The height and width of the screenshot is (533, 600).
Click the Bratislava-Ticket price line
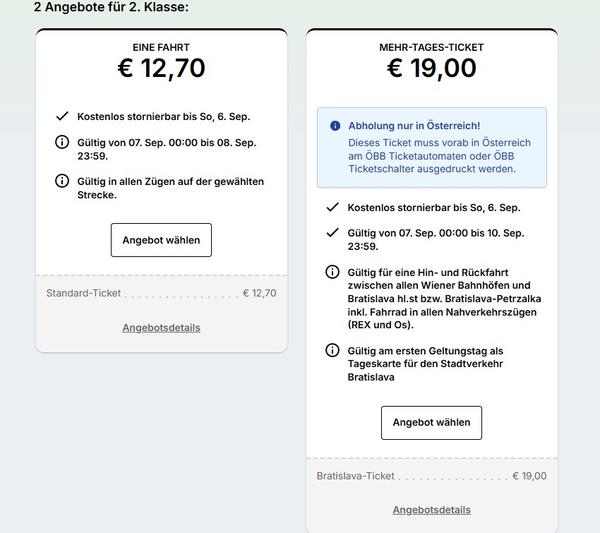coord(431,476)
